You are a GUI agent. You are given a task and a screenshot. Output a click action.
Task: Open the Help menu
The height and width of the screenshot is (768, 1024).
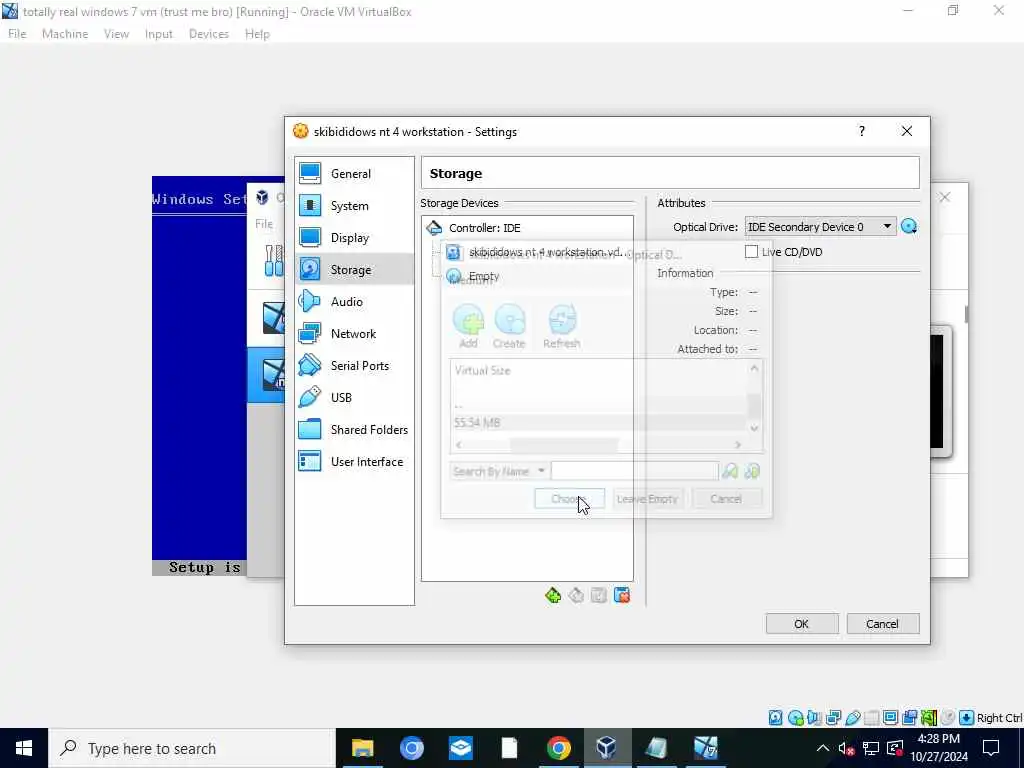(x=257, y=34)
